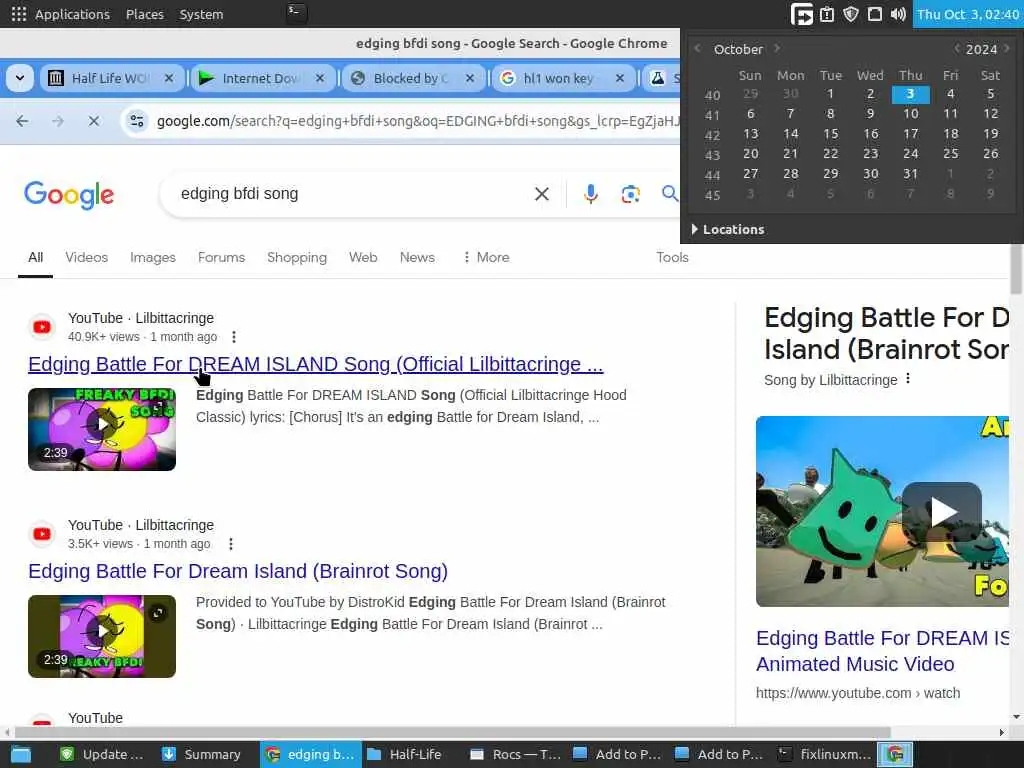The height and width of the screenshot is (768, 1024).
Task: Click YouTube icon of first result
Action: (x=42, y=327)
